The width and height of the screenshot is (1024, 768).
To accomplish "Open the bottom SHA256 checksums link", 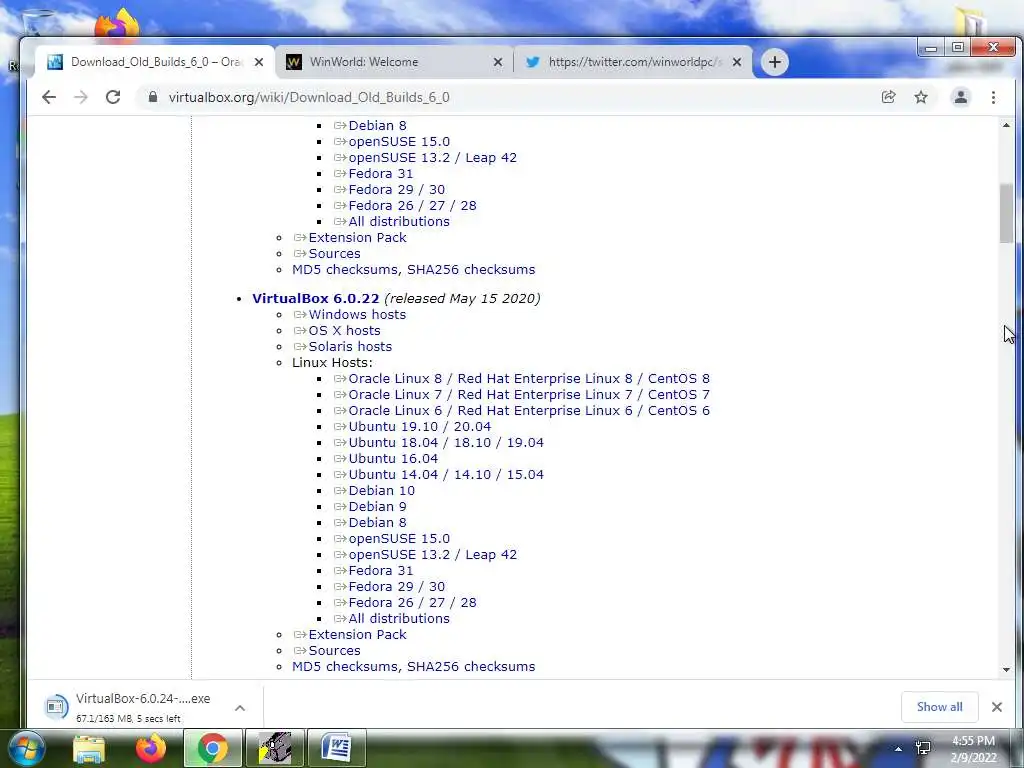I will [x=471, y=667].
